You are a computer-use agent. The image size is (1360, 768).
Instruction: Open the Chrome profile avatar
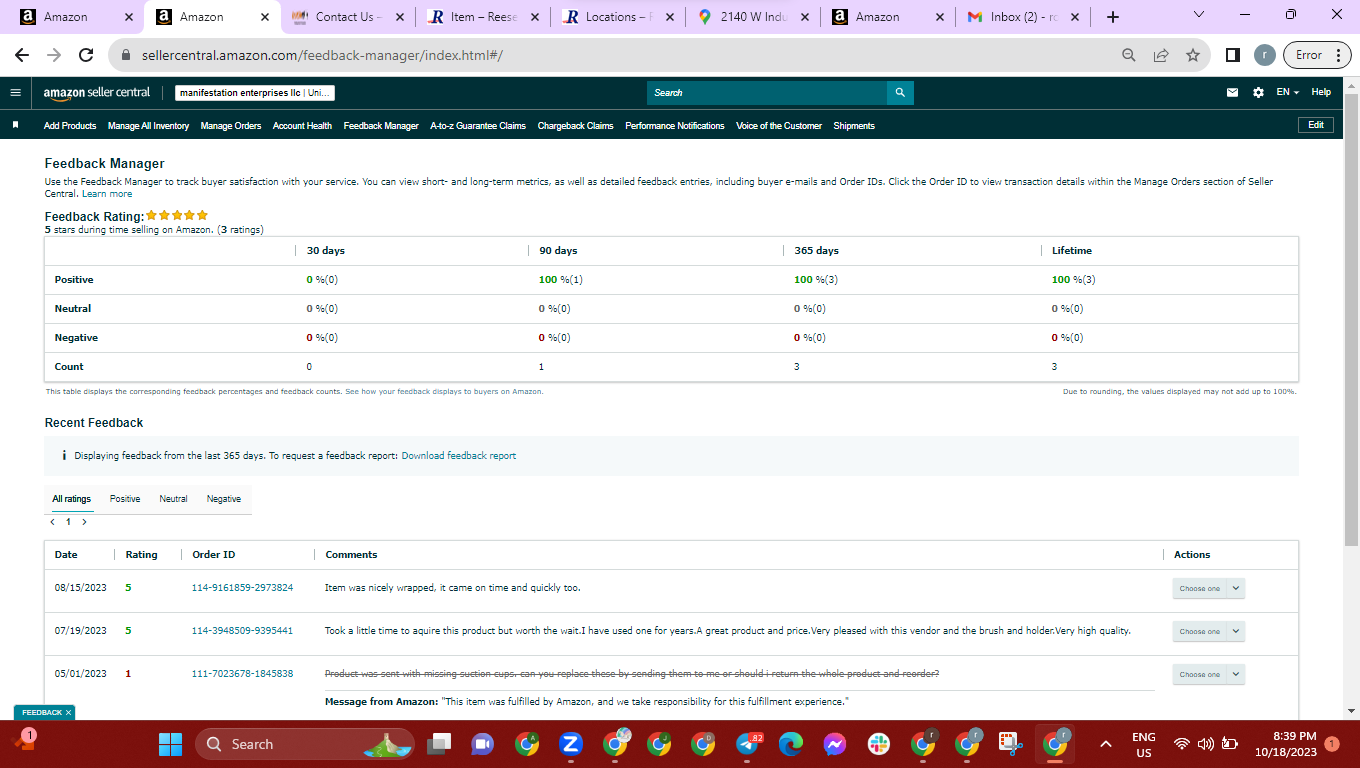[1265, 55]
